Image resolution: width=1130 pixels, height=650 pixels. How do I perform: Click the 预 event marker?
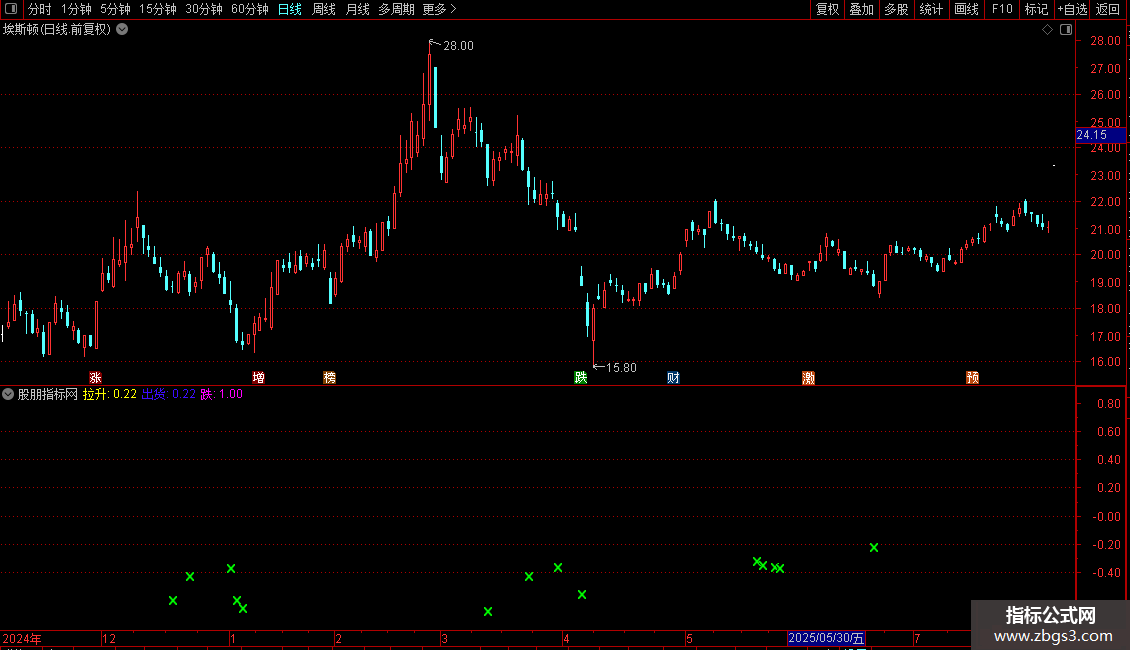pos(972,378)
